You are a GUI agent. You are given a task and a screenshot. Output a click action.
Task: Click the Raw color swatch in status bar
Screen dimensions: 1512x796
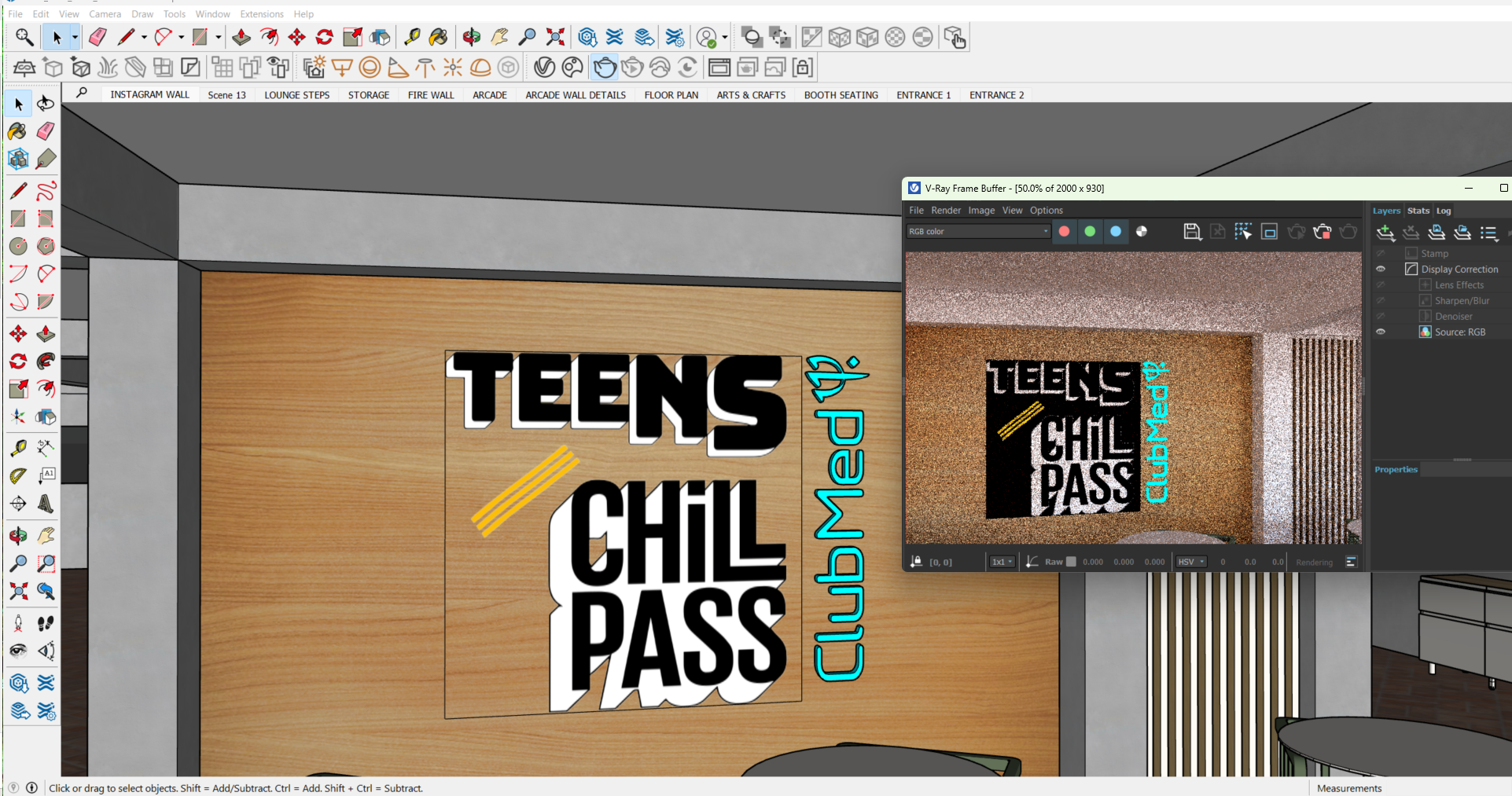(1071, 561)
